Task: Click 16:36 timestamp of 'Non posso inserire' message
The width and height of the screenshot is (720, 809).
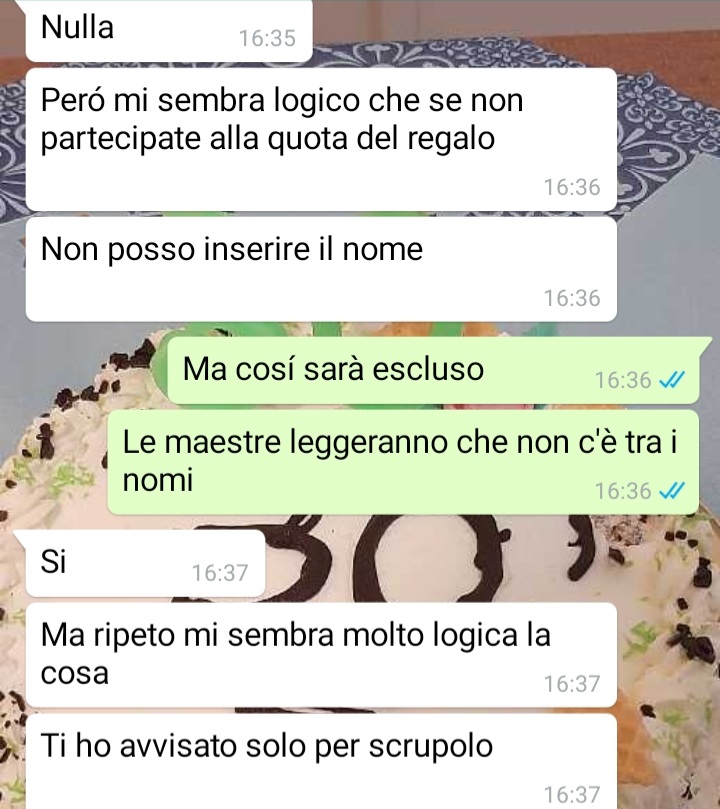Action: pos(572,298)
